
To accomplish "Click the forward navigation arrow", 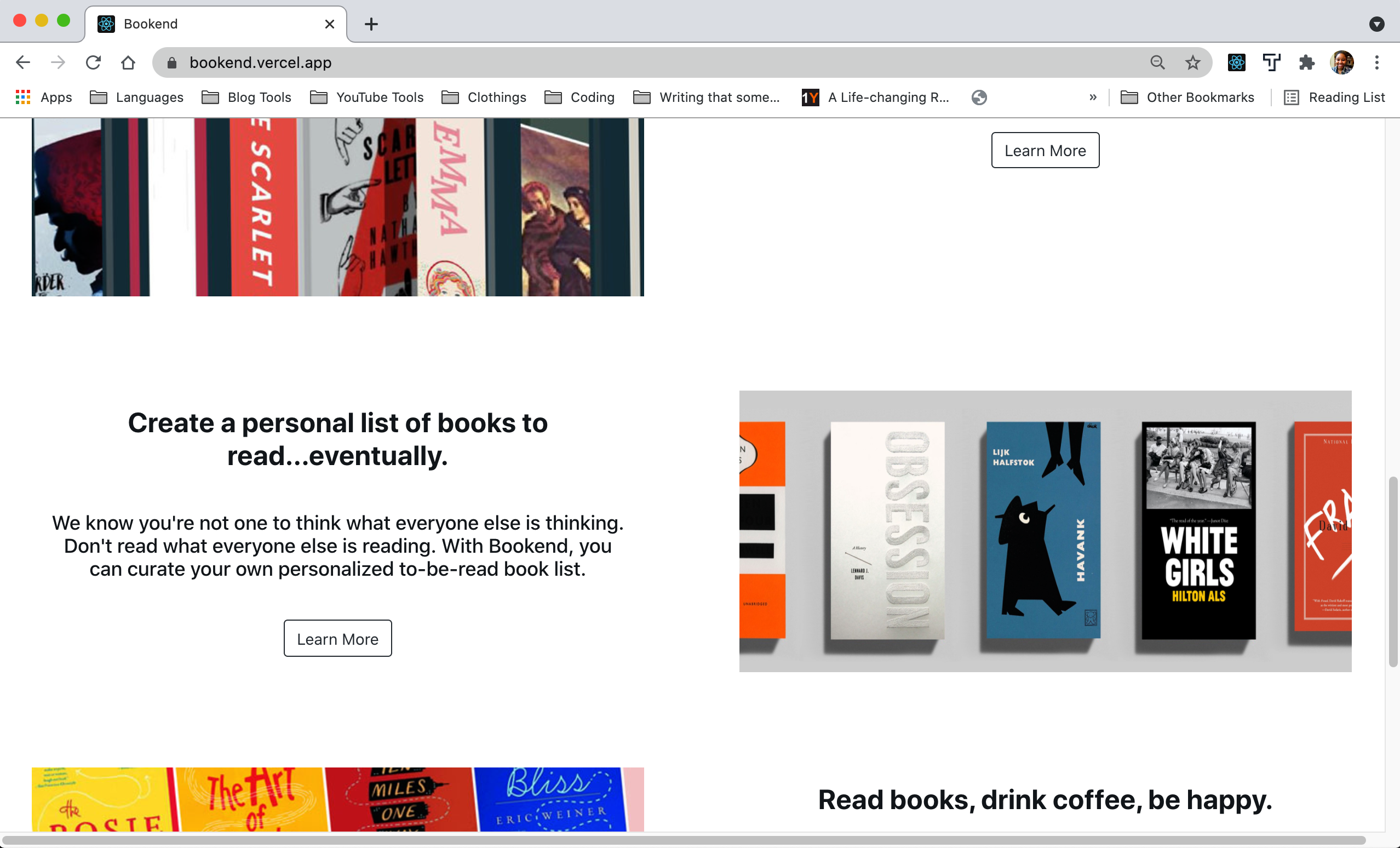I will pyautogui.click(x=58, y=62).
